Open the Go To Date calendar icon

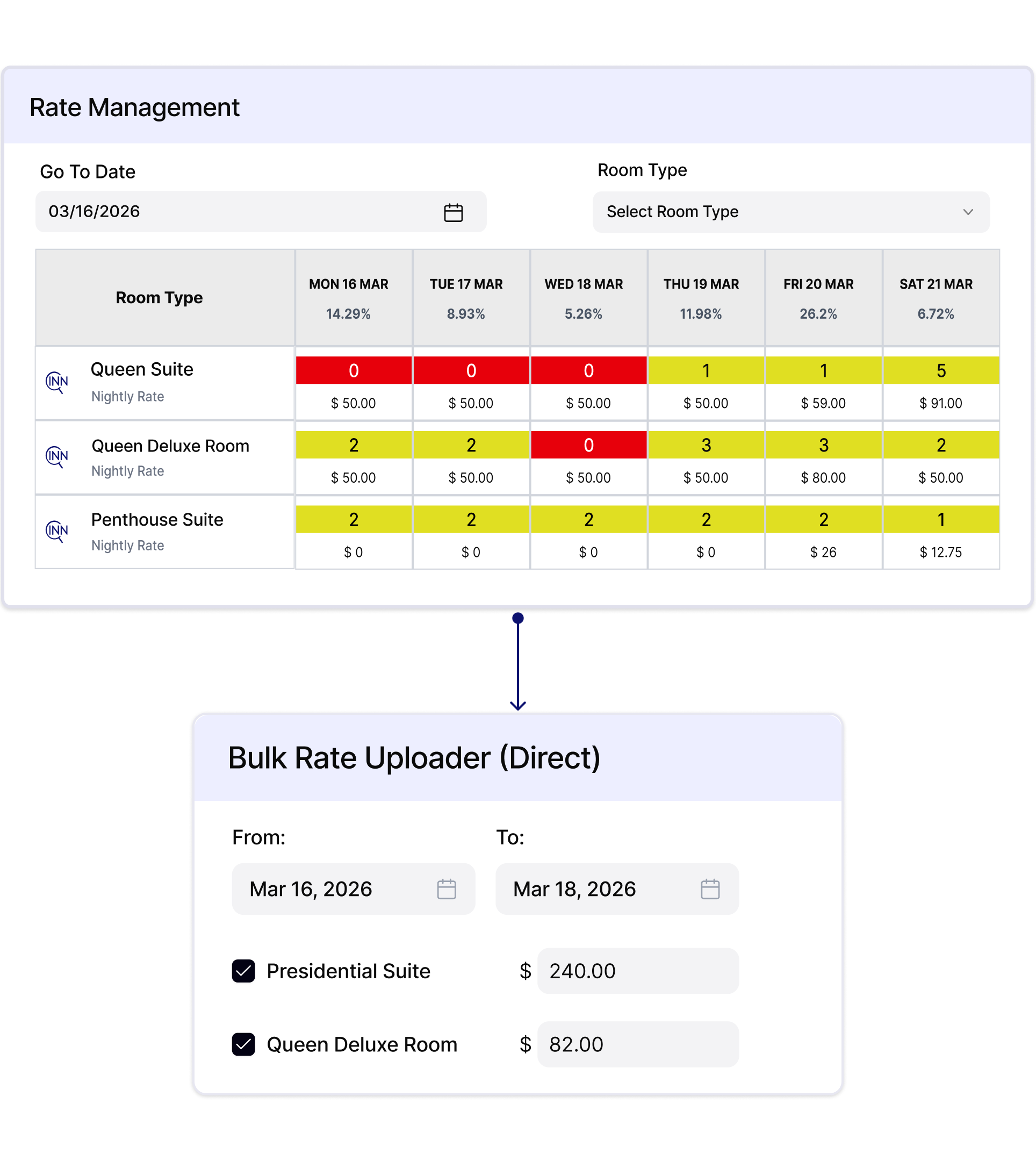pyautogui.click(x=453, y=212)
